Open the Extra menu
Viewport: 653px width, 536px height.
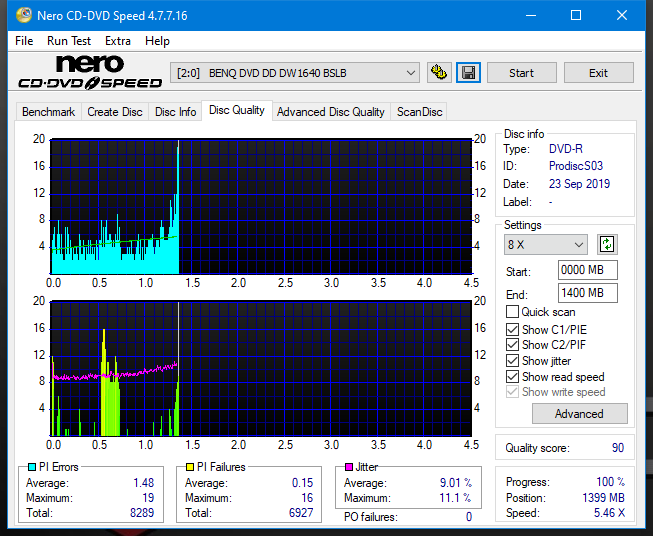click(118, 41)
